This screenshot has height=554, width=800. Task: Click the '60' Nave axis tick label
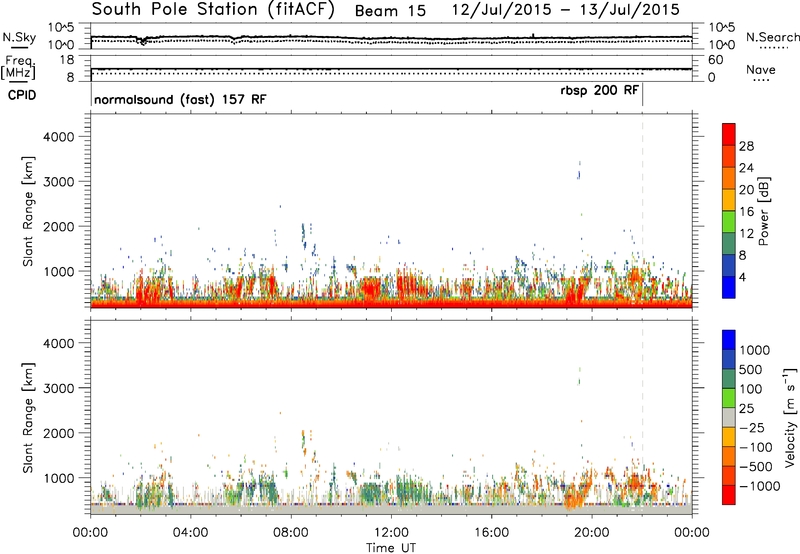(x=715, y=60)
